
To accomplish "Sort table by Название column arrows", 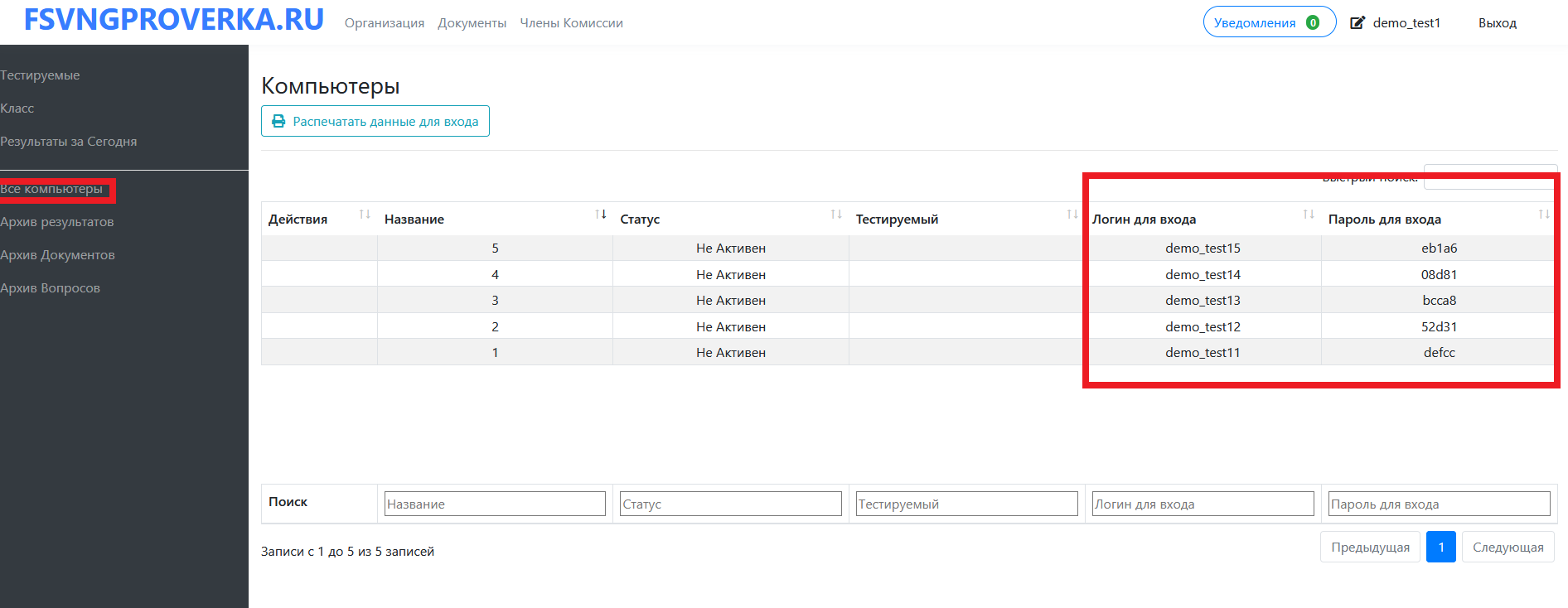I will tap(600, 215).
